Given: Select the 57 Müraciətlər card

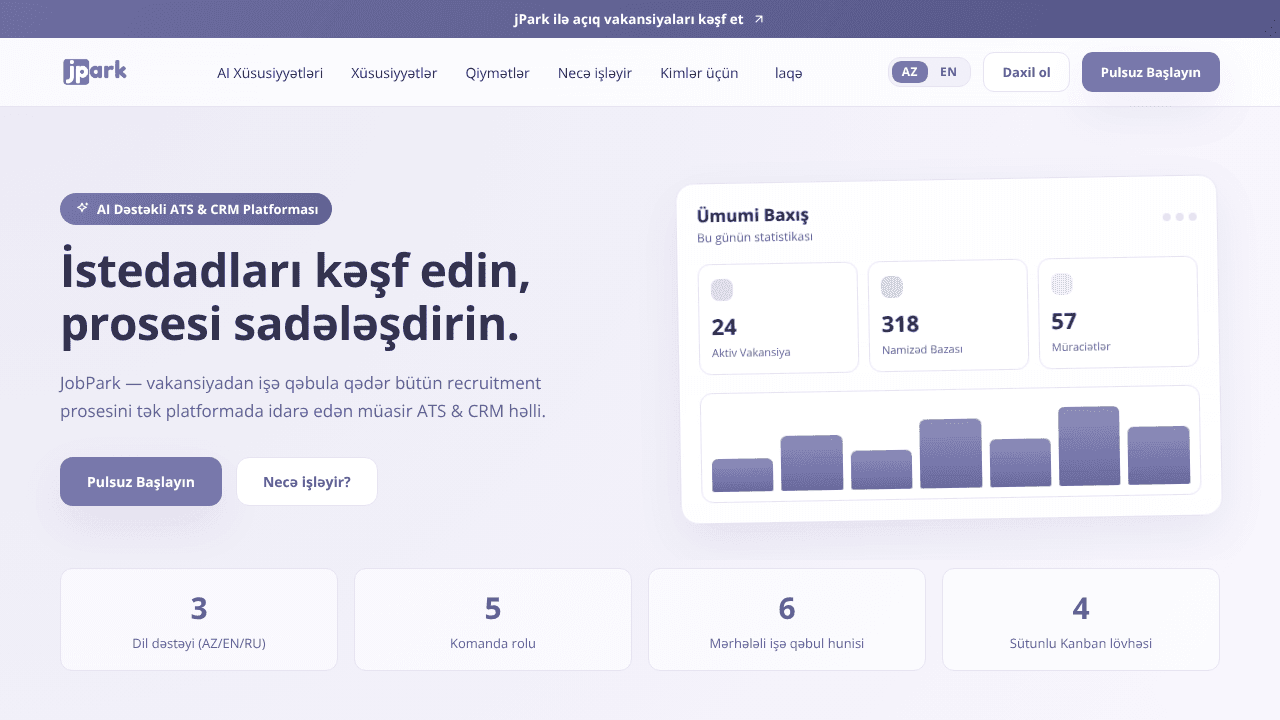Looking at the screenshot, I should tap(1118, 312).
